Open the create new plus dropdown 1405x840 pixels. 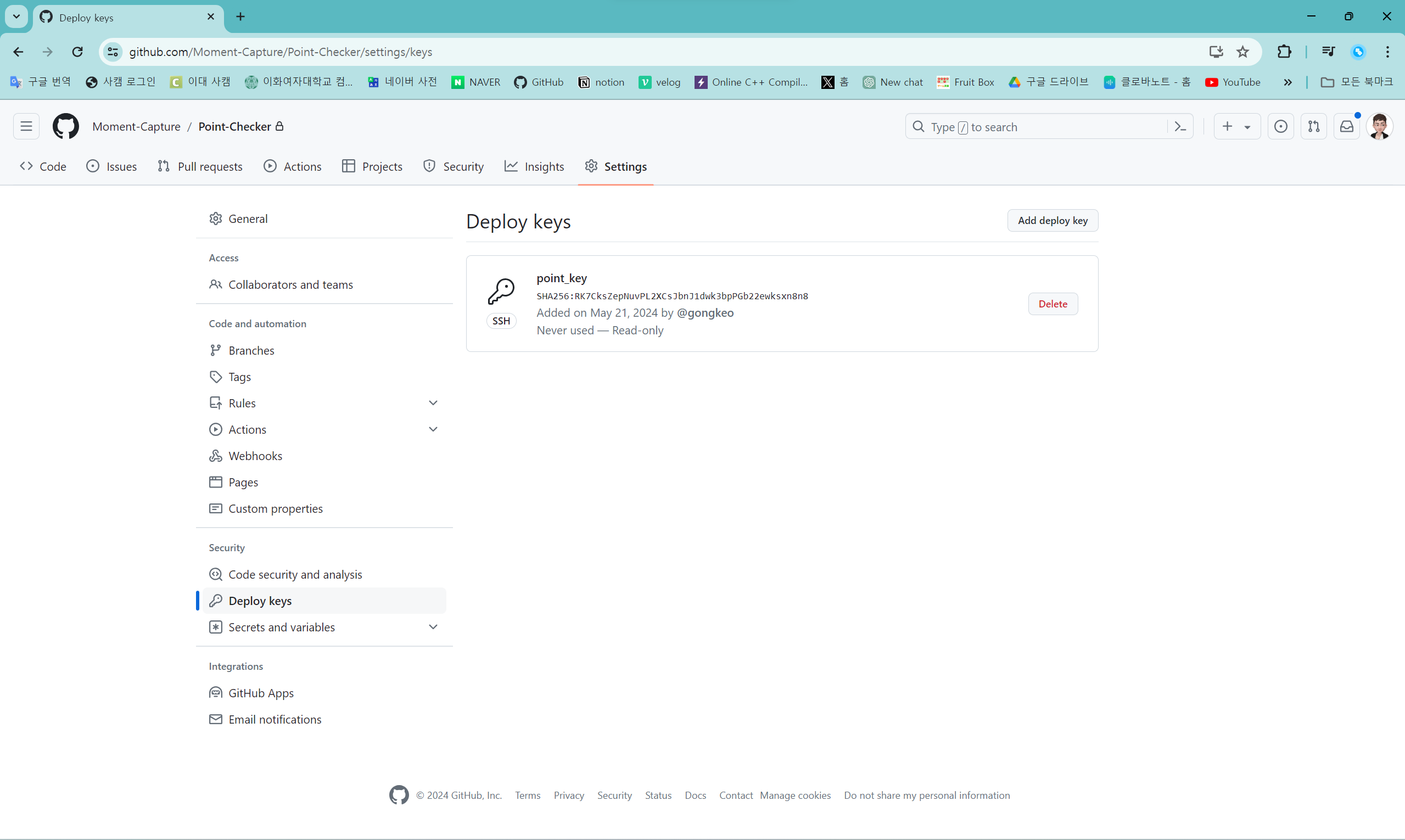(1236, 126)
